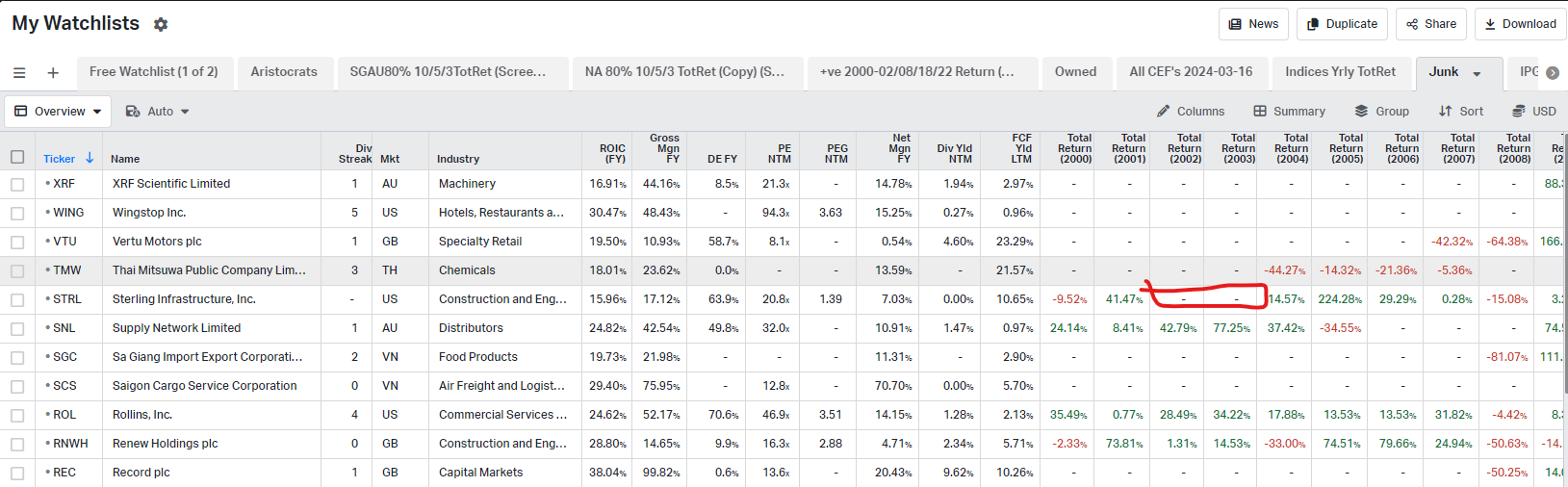Open the Junk tab dropdown arrow
1568x487 pixels.
click(x=1477, y=73)
